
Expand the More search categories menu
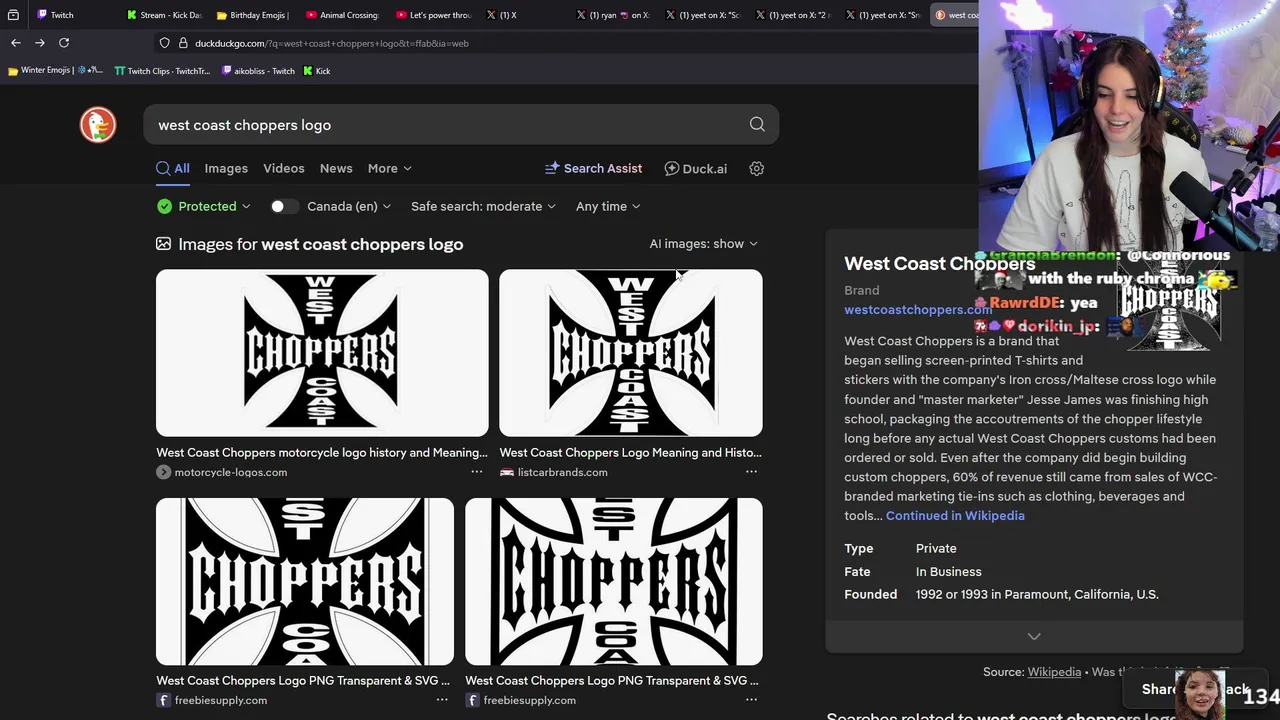coord(389,168)
